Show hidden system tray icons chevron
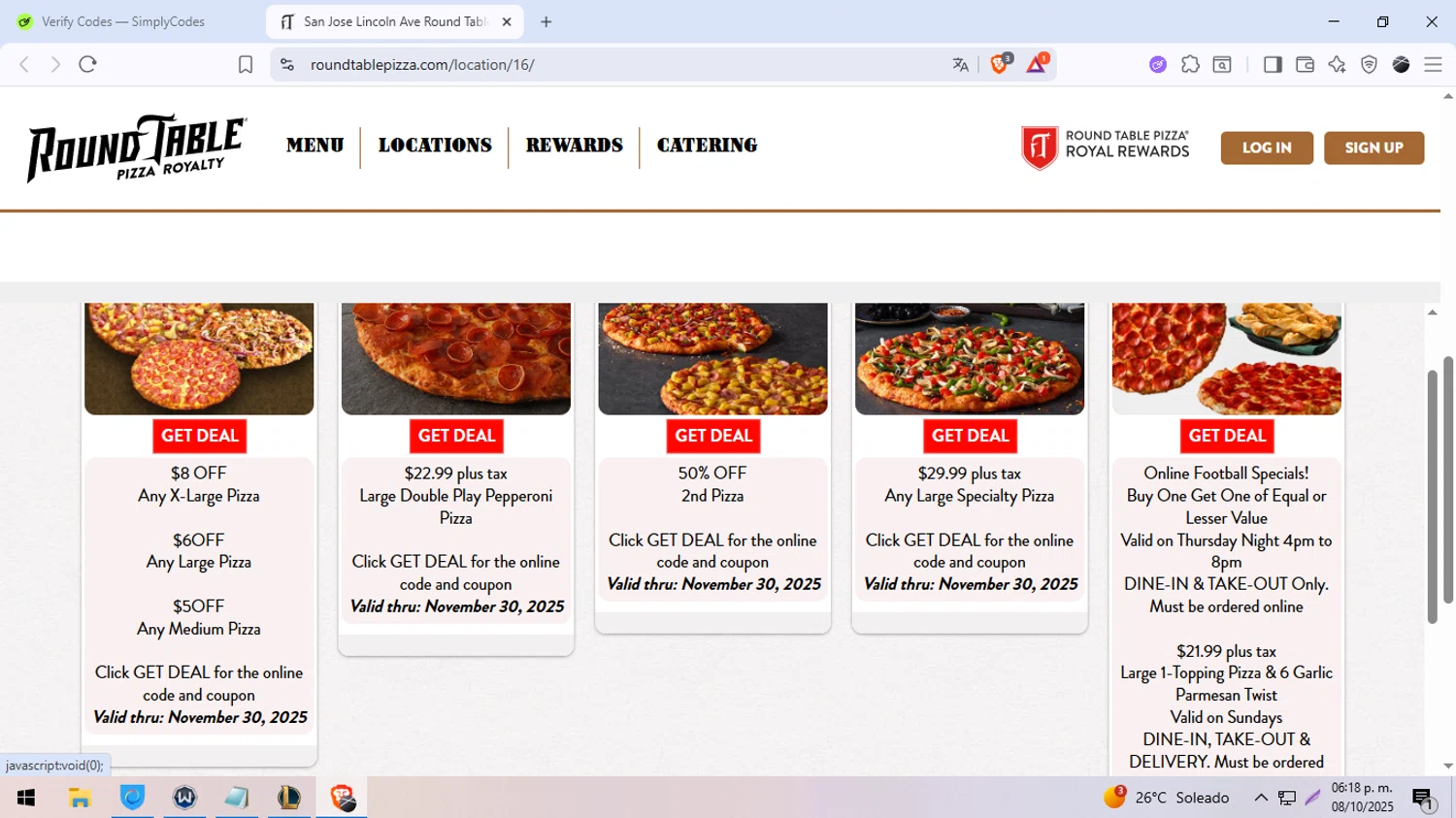The width and height of the screenshot is (1456, 818). 1261,798
